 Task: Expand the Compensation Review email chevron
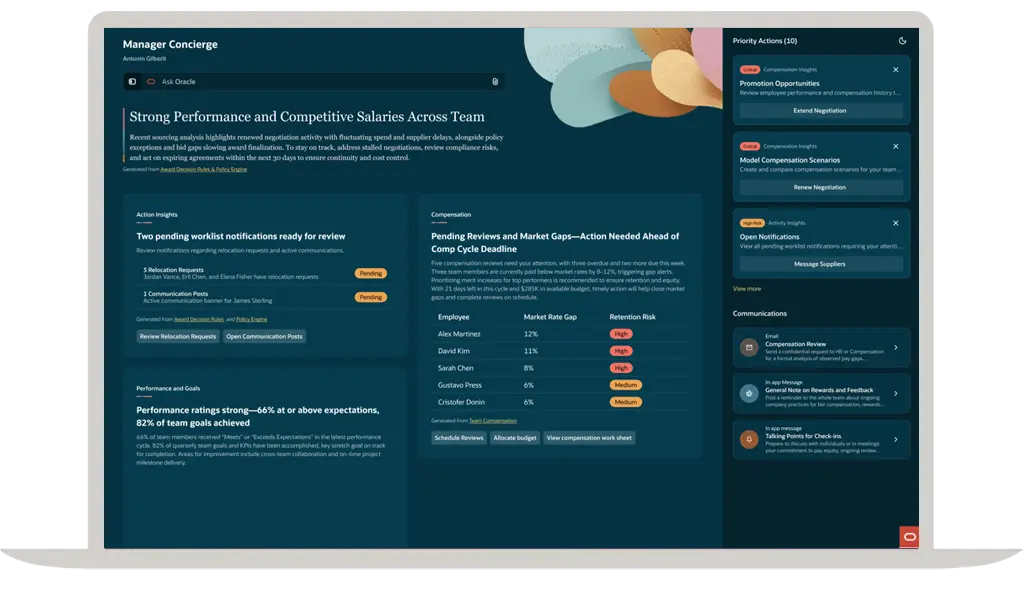[896, 347]
